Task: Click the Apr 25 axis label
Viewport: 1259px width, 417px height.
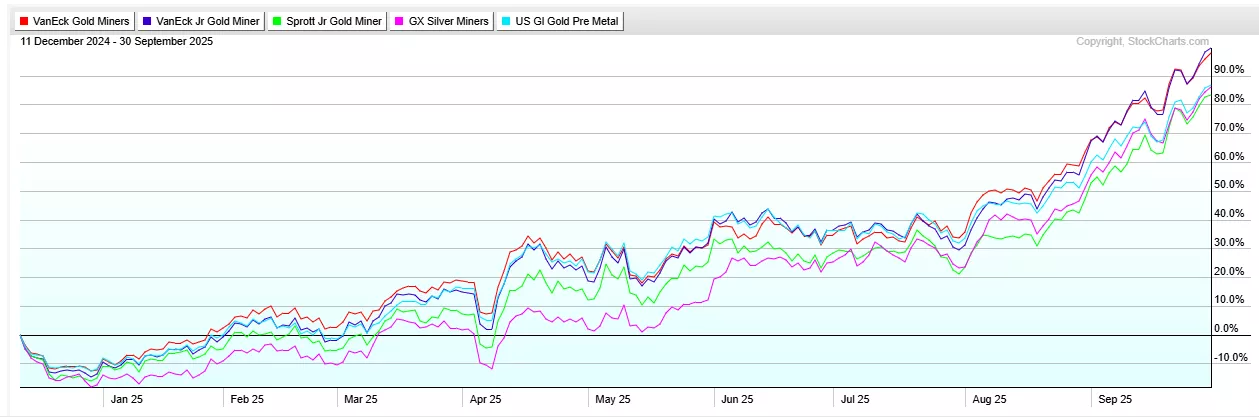Action: point(485,399)
